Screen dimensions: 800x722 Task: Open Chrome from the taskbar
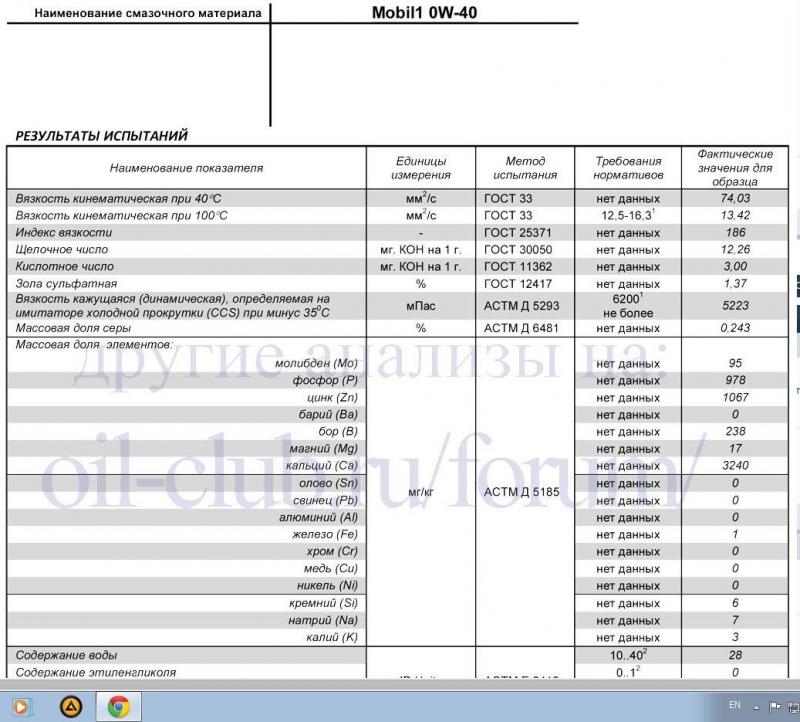[119, 707]
